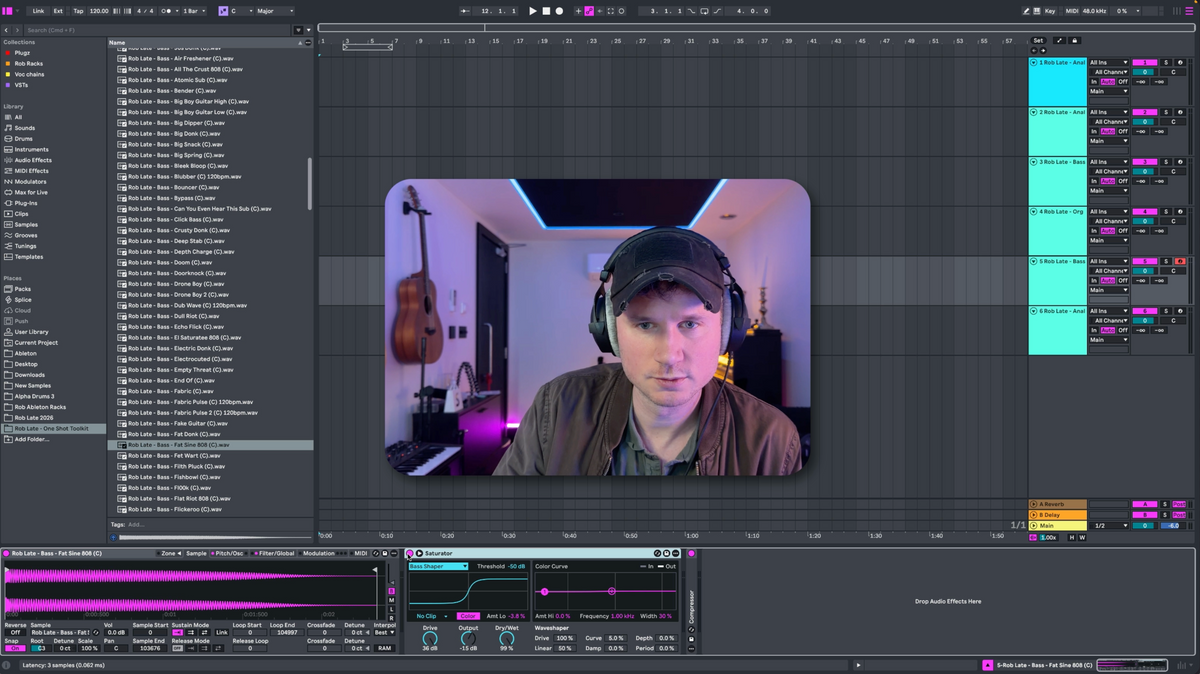This screenshot has width=1200, height=674.
Task: Solo track 1 with S button
Action: tap(1165, 62)
